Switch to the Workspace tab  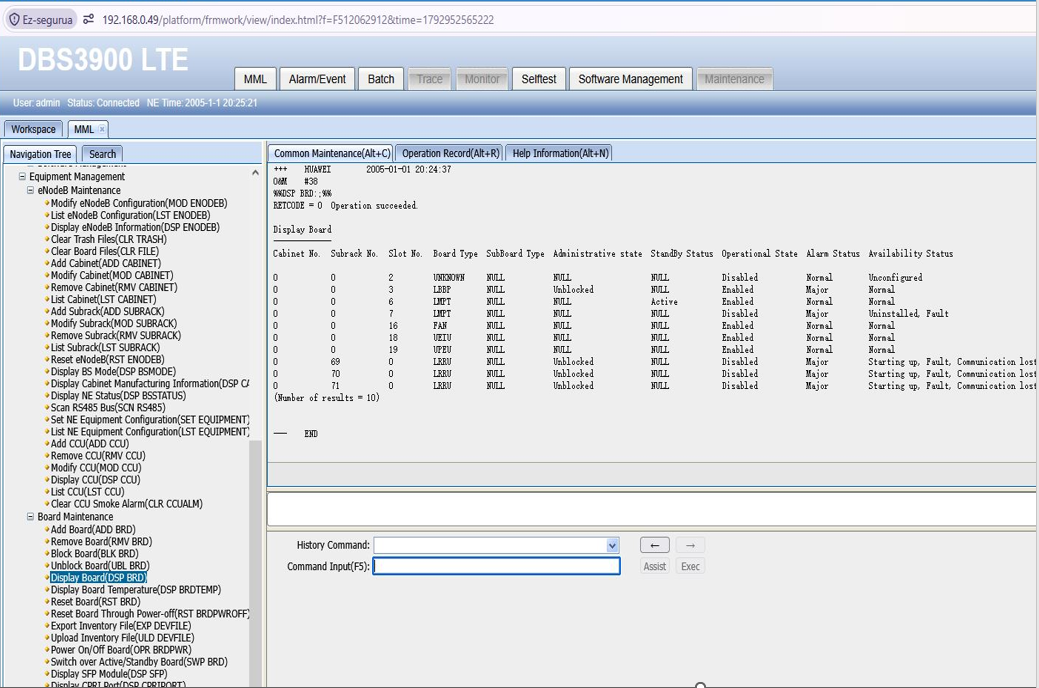tap(33, 129)
